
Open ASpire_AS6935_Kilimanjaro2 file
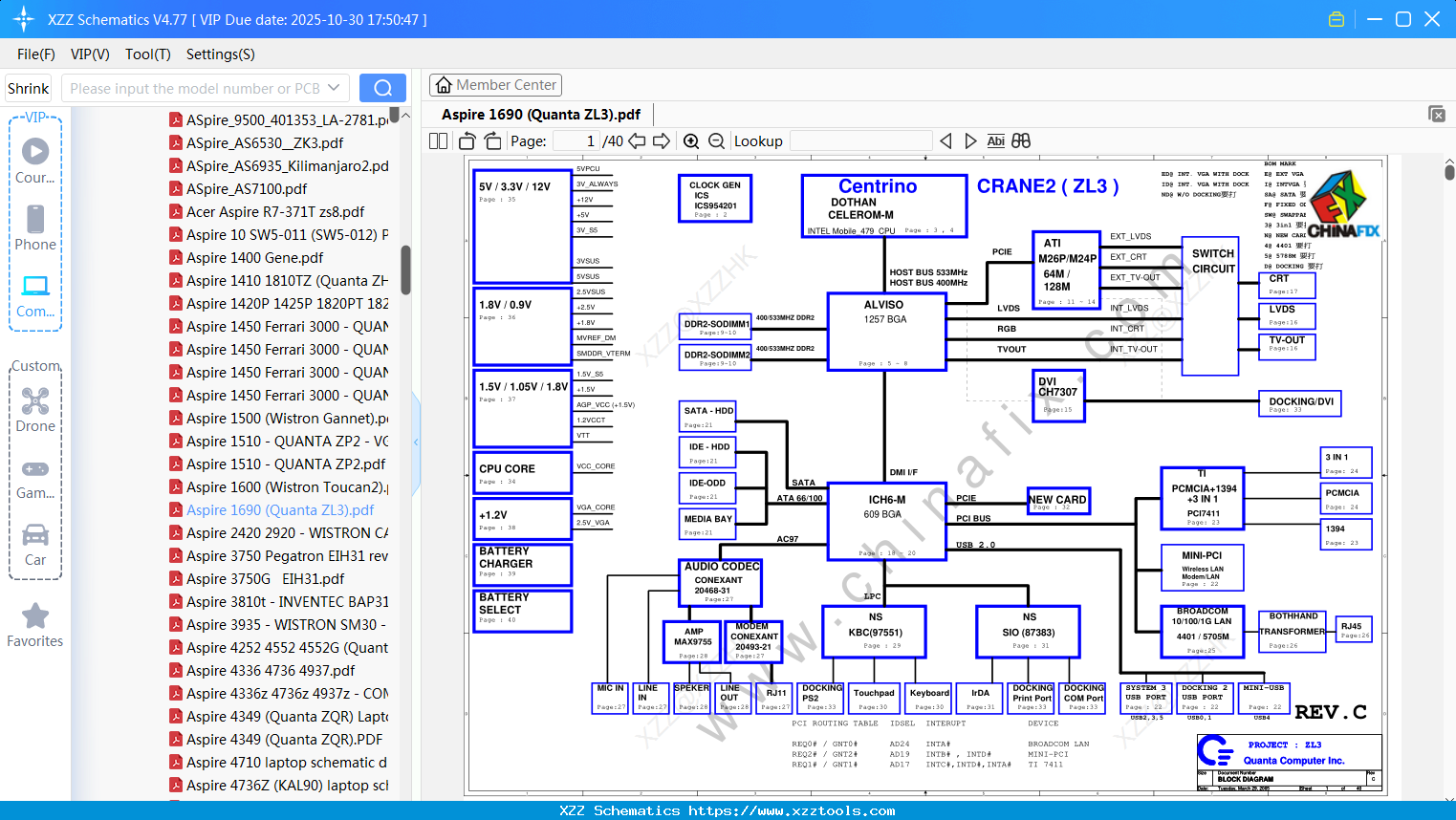[x=288, y=165]
